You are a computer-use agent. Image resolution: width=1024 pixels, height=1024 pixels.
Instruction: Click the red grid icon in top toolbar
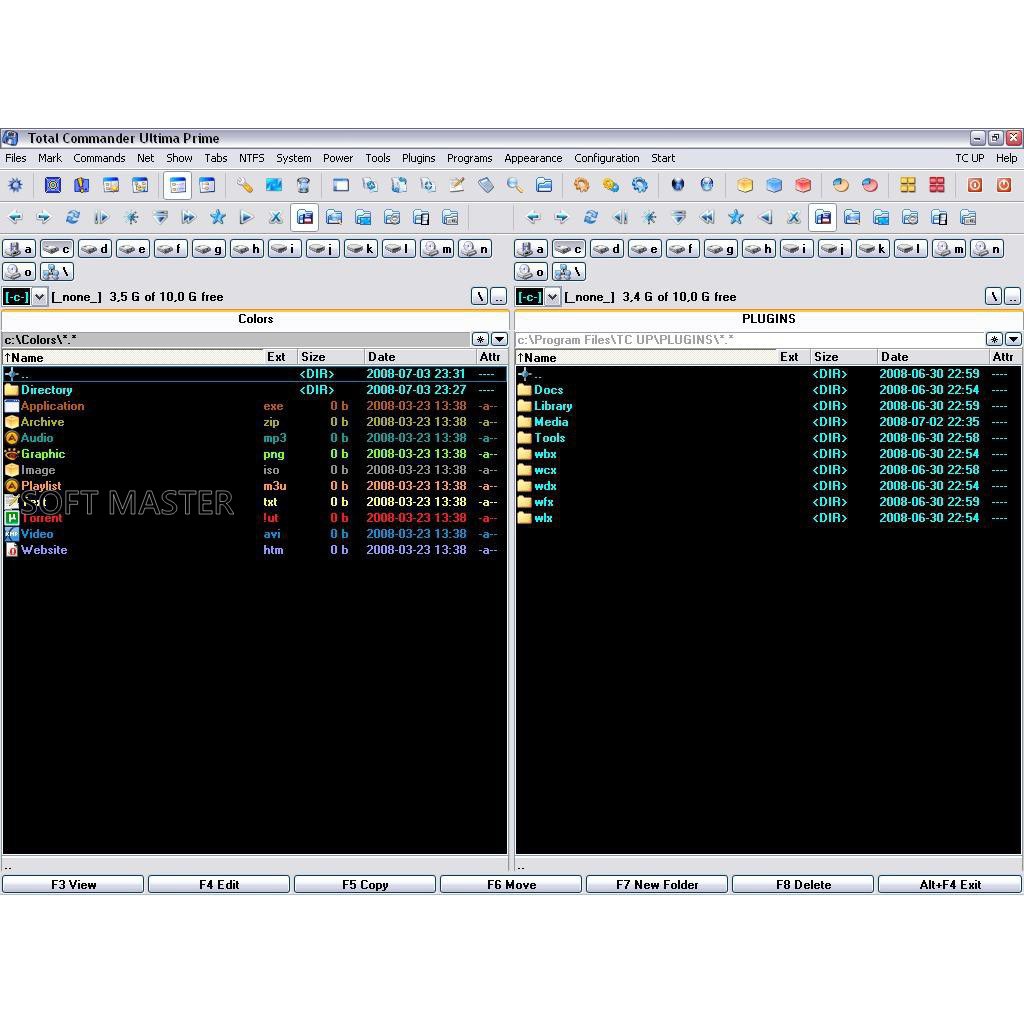tap(937, 185)
